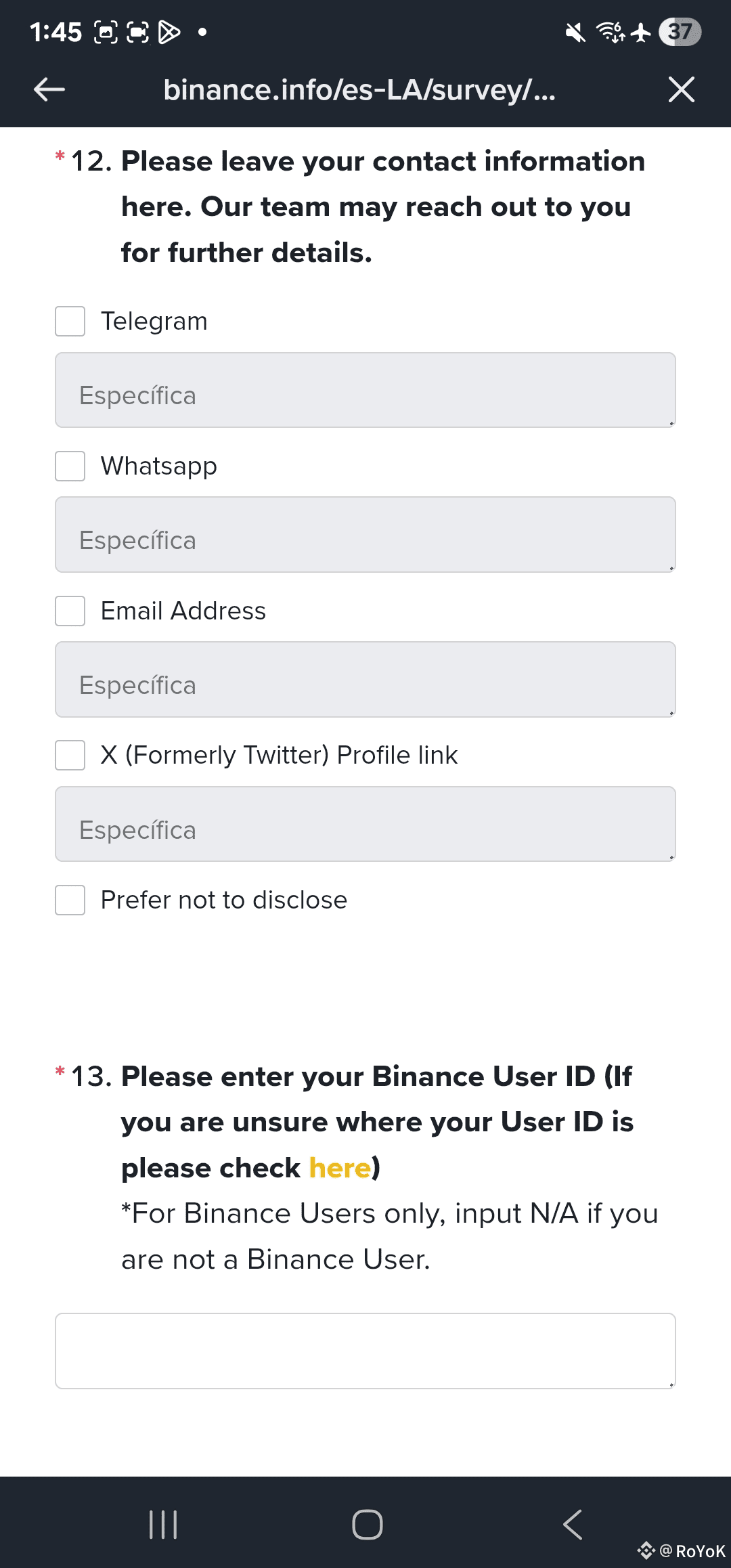Viewport: 731px width, 1568px height.
Task: Select the Email Address checkbox
Action: (70, 611)
